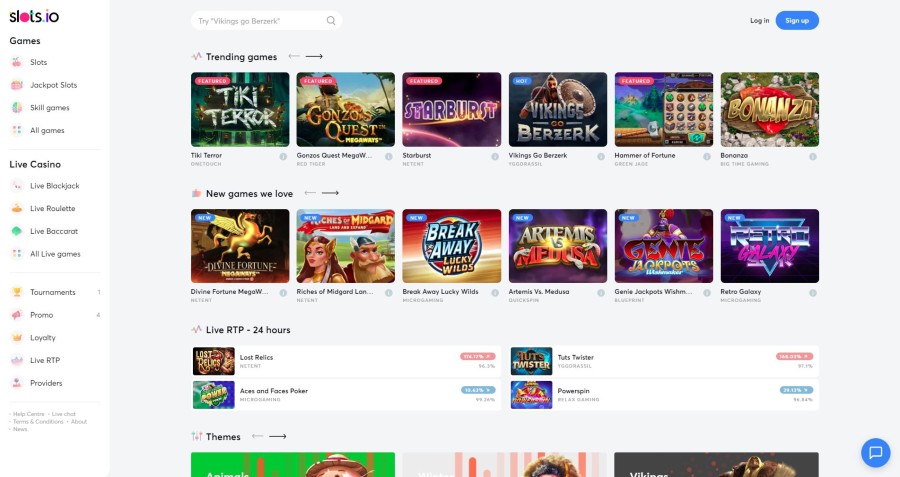Screen dimensions: 900x477
Task: Open the Riches of Midgard thumbnail
Action: click(x=346, y=246)
